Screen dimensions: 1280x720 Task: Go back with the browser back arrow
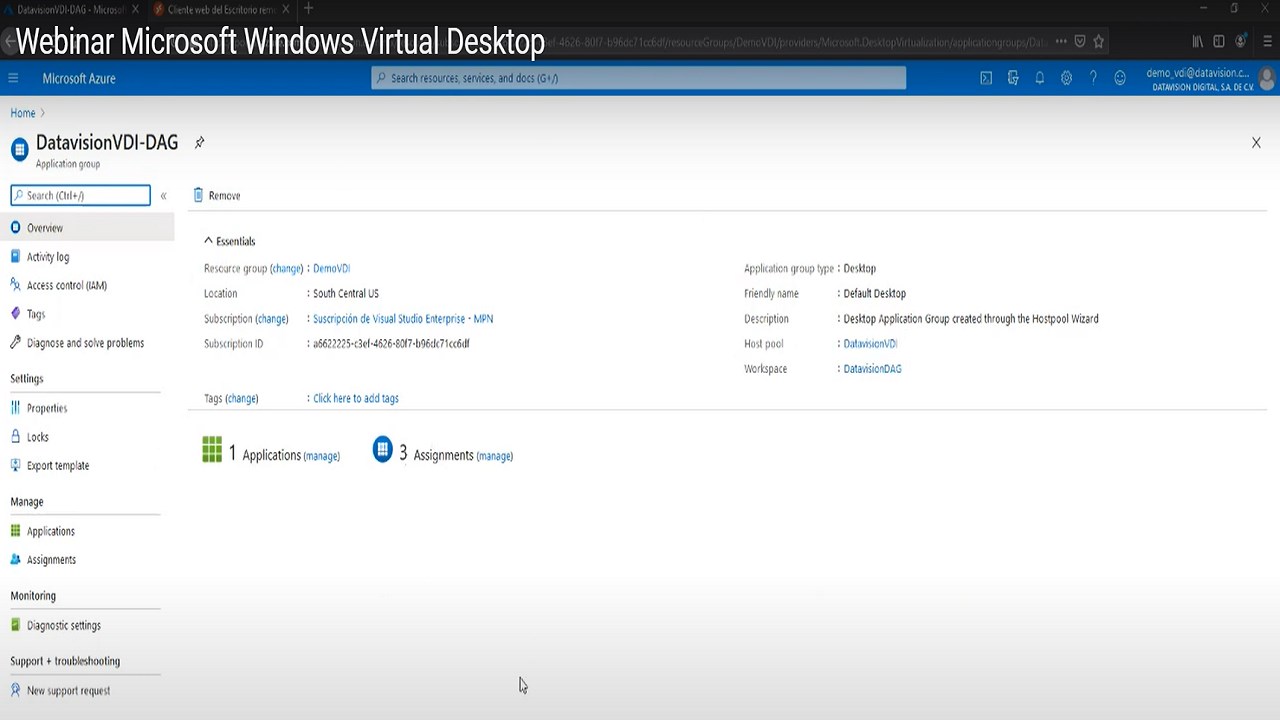[9, 42]
